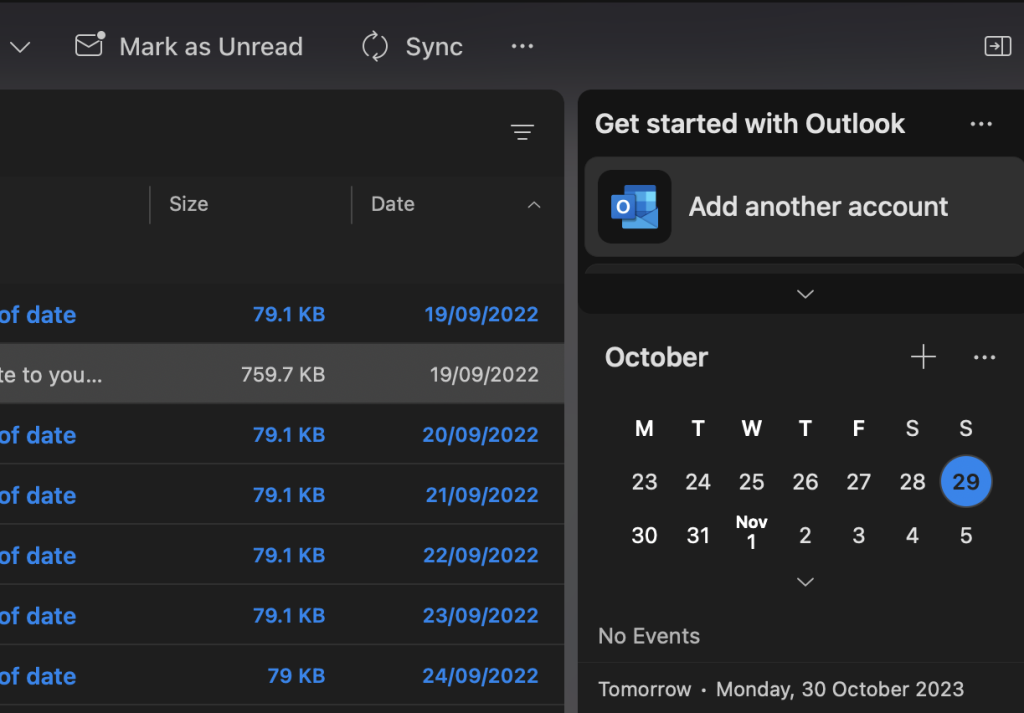Sort messages by the Size column
Image resolution: width=1024 pixels, height=713 pixels.
[x=189, y=204]
